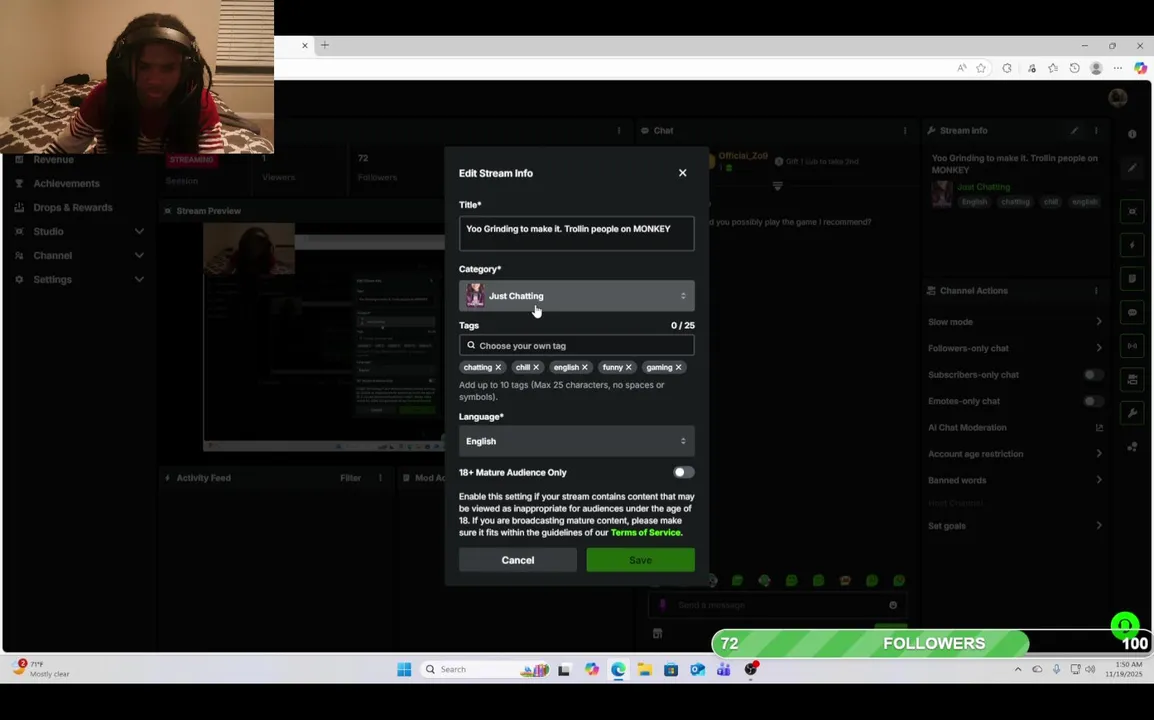Screen dimensions: 1154x720
Task: Open the Windows Start menu
Action: [x=404, y=669]
